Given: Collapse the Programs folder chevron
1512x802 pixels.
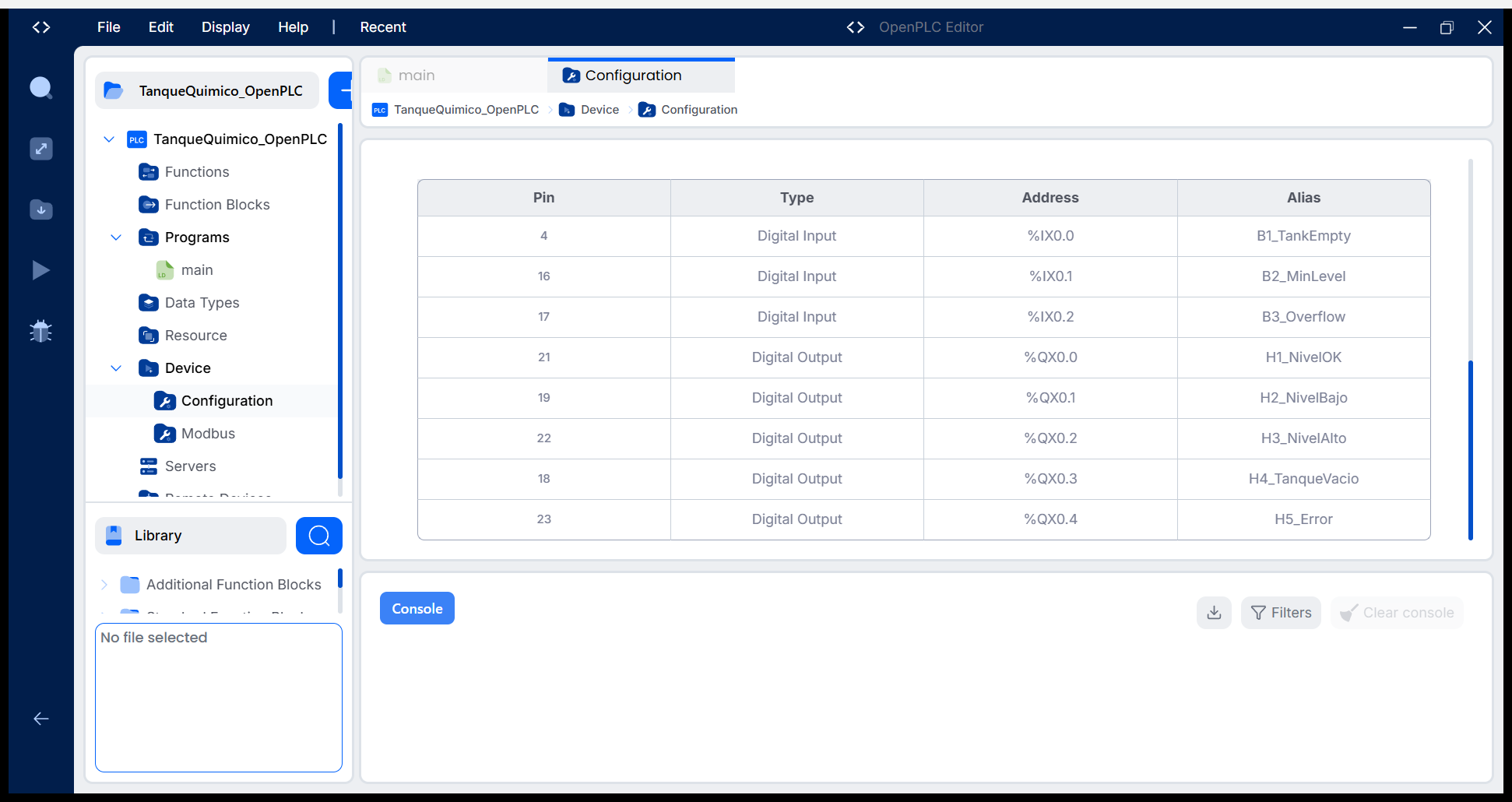Looking at the screenshot, I should point(116,237).
